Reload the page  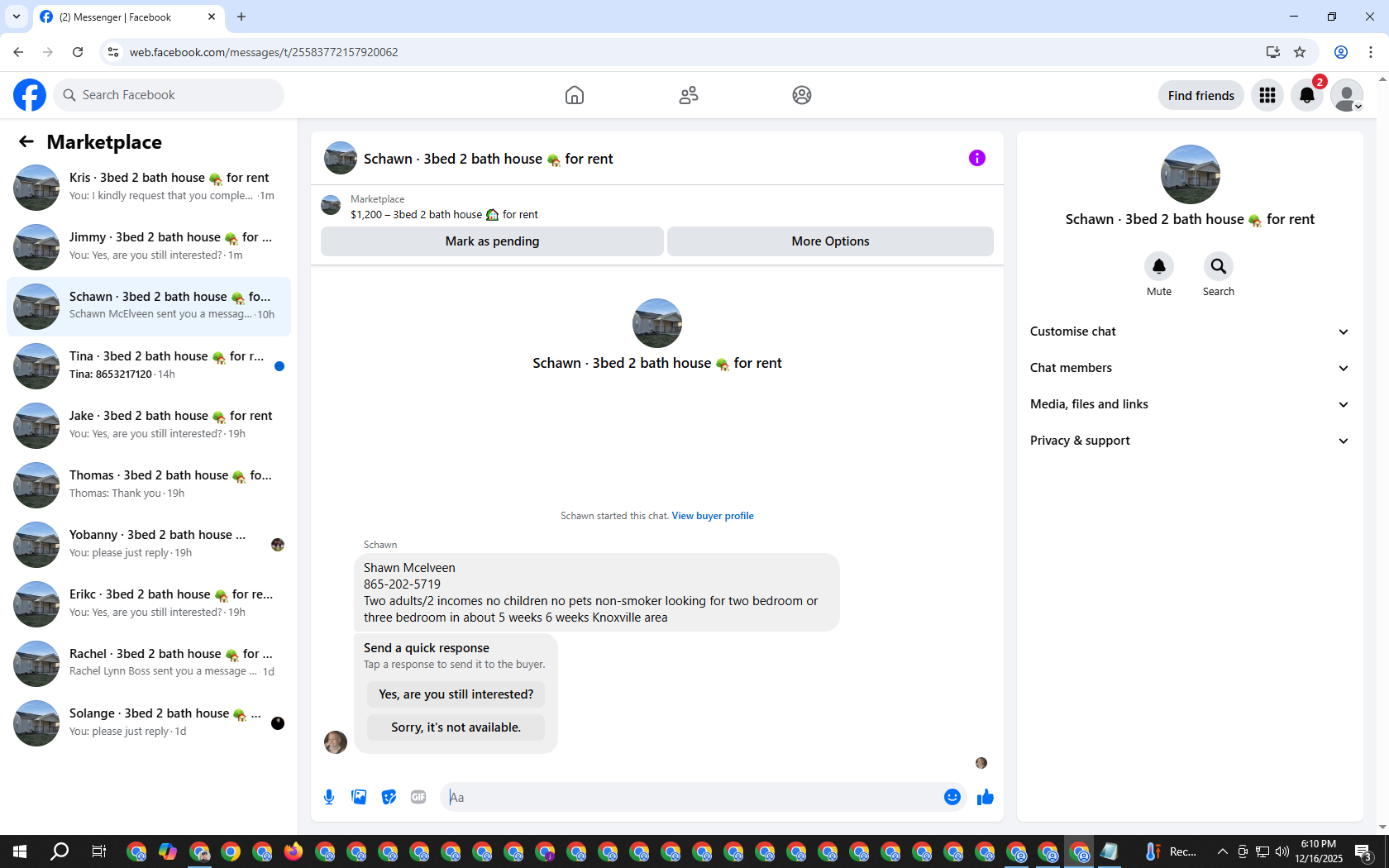tap(78, 52)
